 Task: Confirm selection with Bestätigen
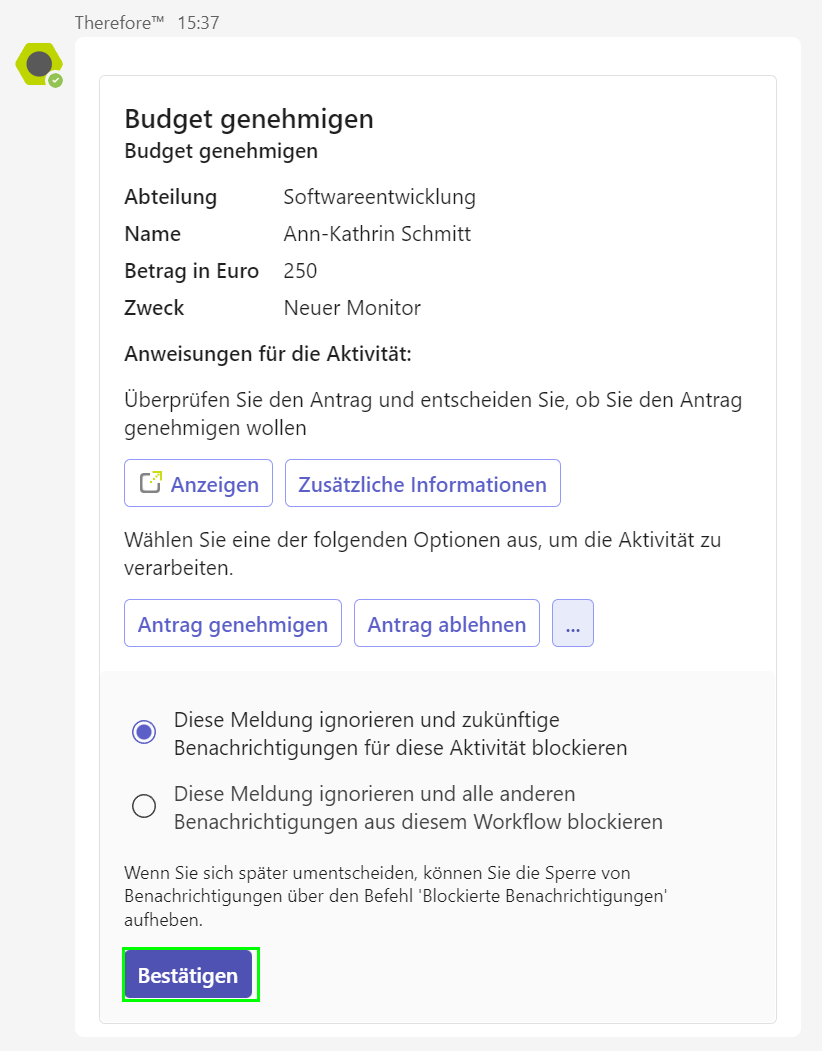pos(188,975)
